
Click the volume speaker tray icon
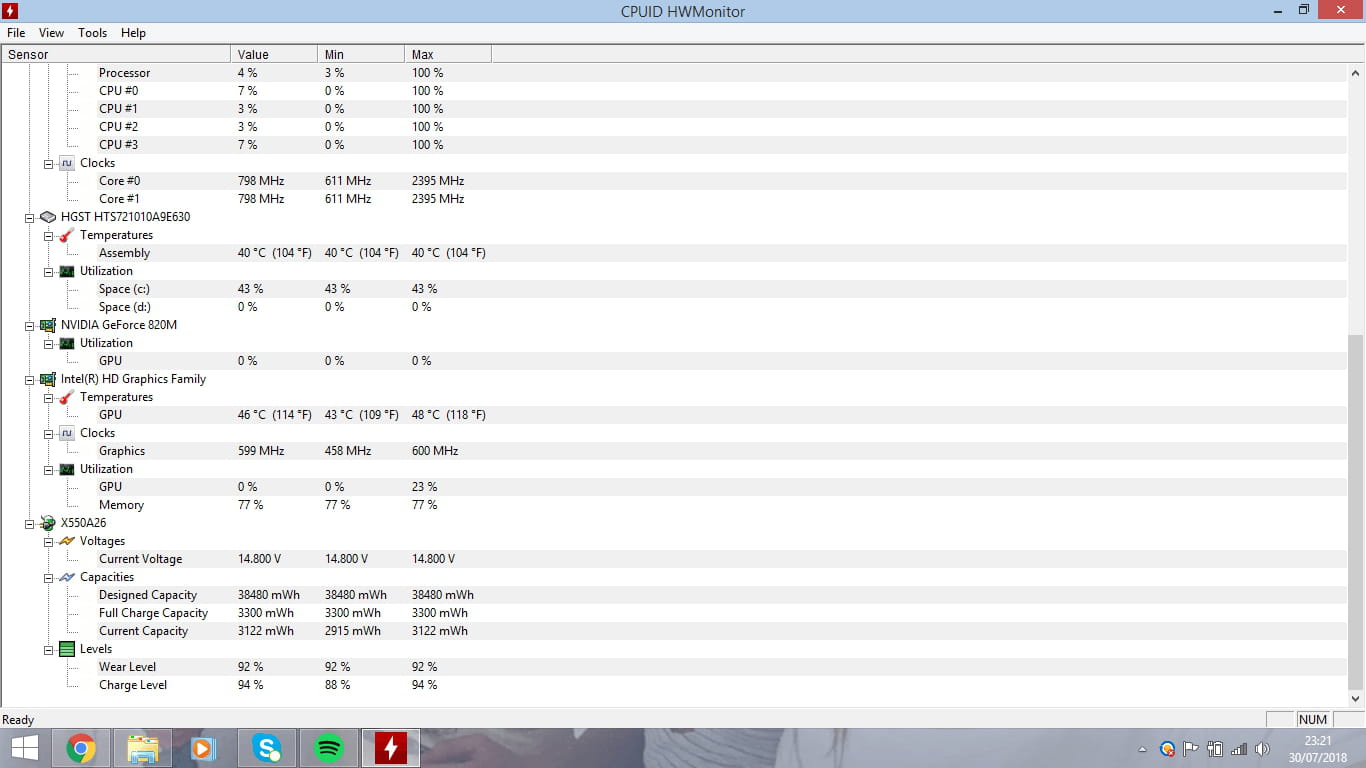(x=1262, y=748)
